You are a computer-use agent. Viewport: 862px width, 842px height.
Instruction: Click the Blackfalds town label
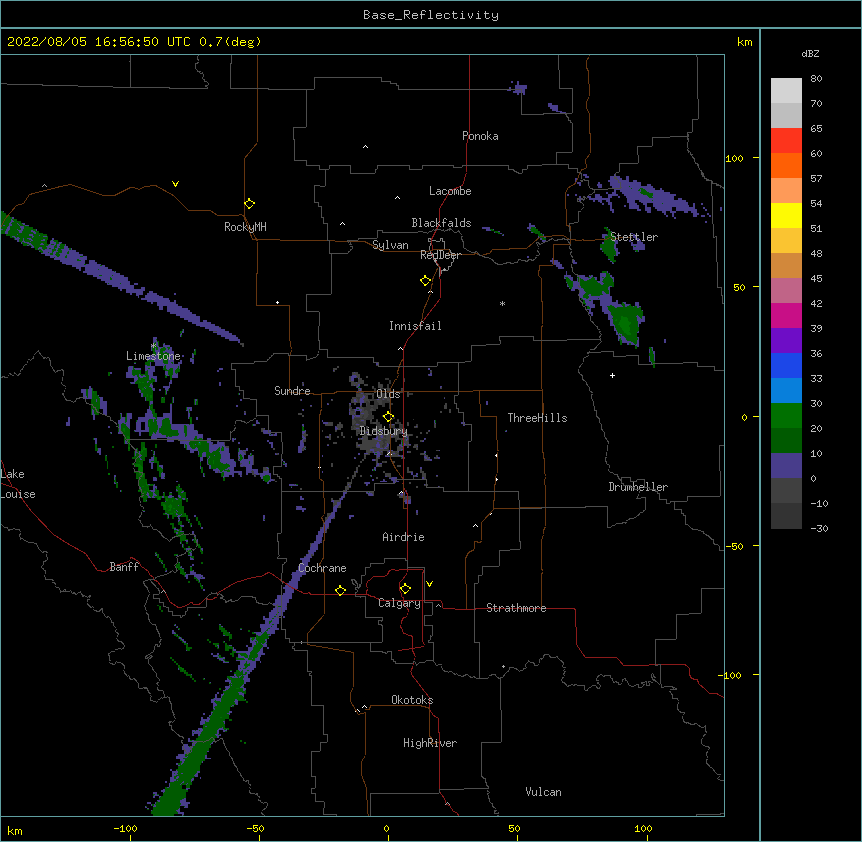coord(441,223)
